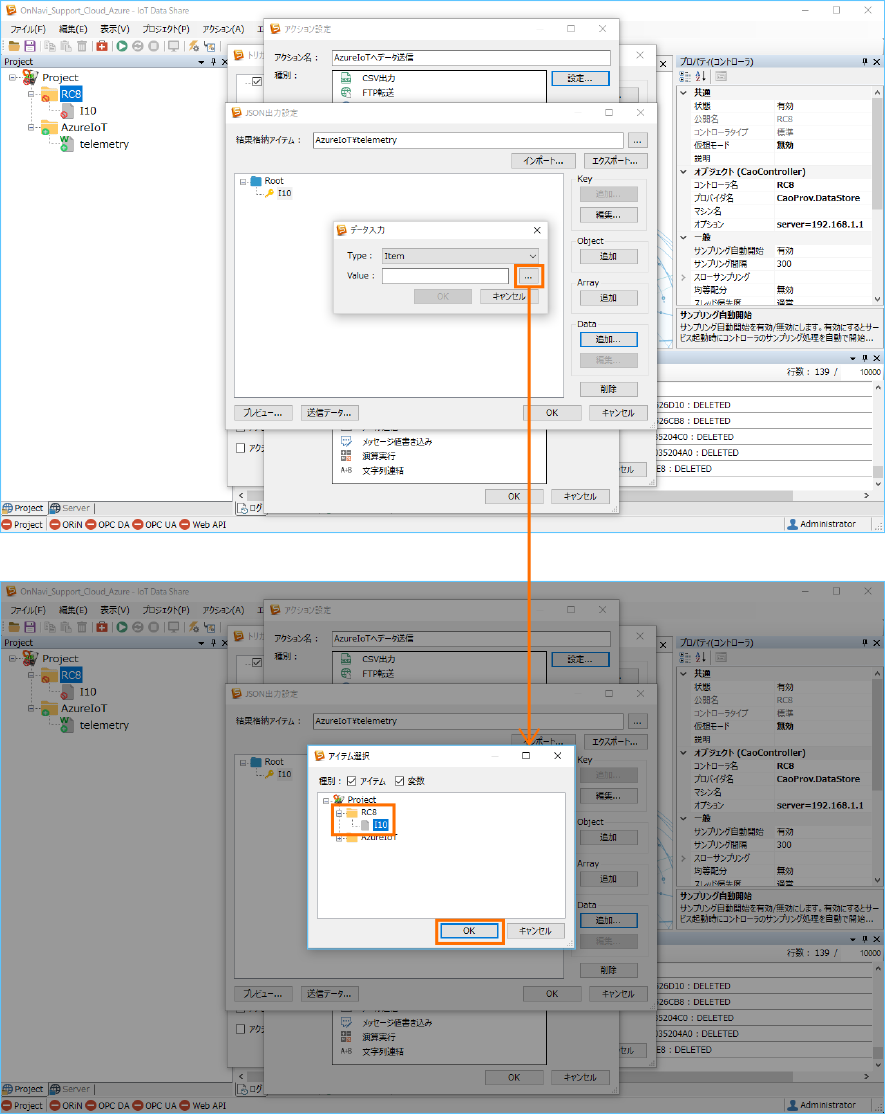Click the Save icon in the upper window's toolbar

29,46
